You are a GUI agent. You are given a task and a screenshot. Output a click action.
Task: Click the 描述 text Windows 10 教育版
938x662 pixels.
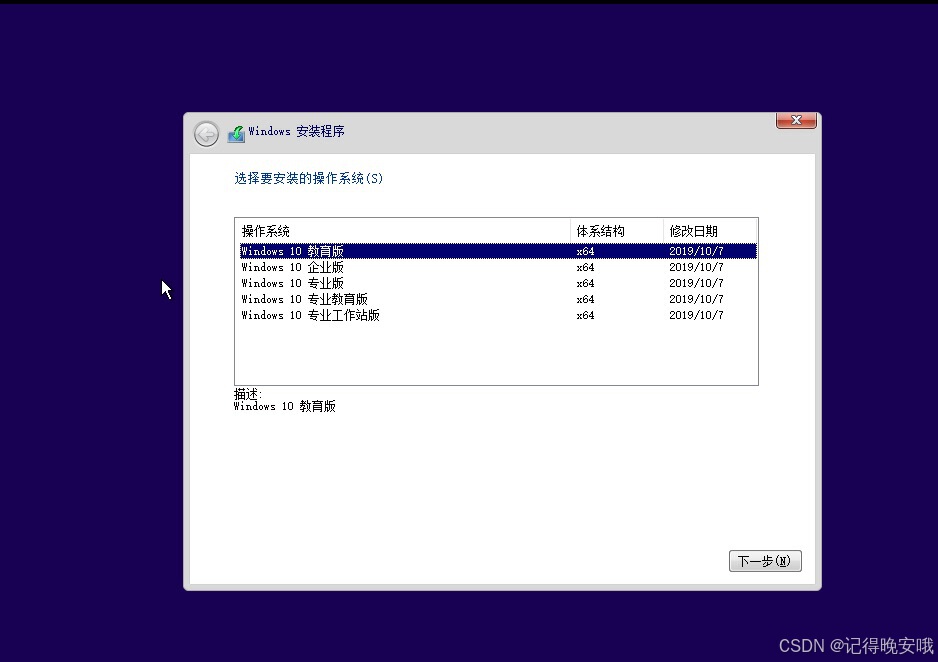(285, 407)
